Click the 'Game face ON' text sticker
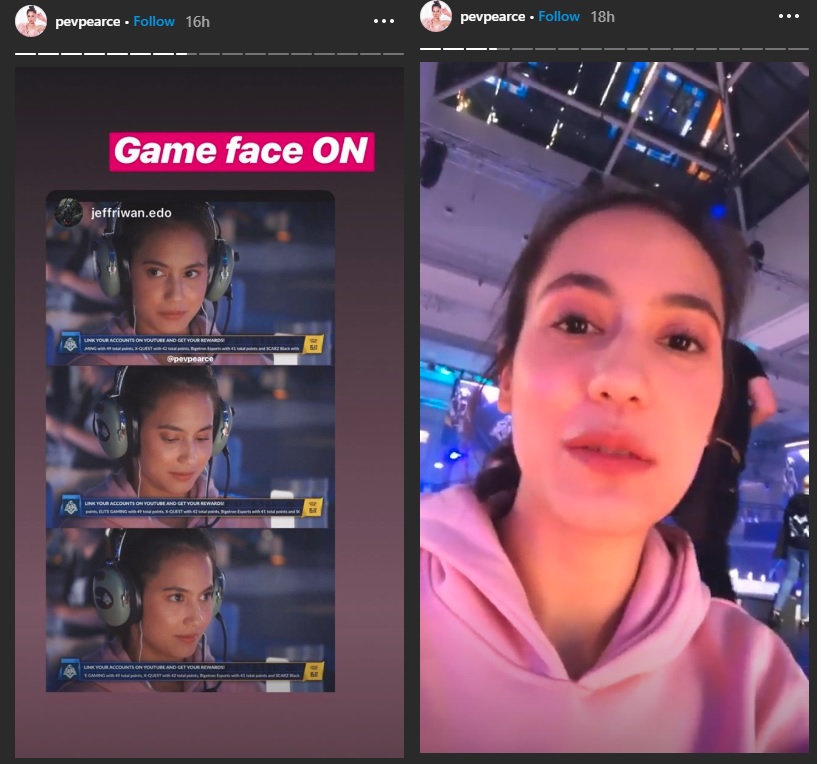 click(242, 152)
